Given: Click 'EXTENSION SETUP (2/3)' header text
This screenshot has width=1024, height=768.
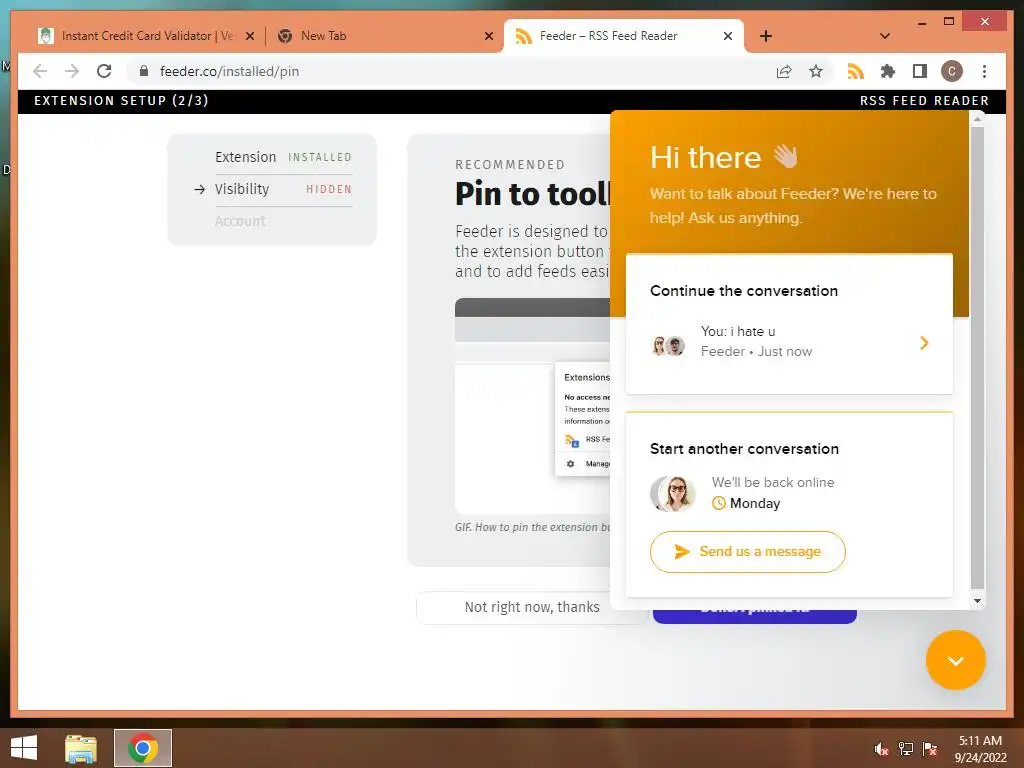Looking at the screenshot, I should 121,101.
